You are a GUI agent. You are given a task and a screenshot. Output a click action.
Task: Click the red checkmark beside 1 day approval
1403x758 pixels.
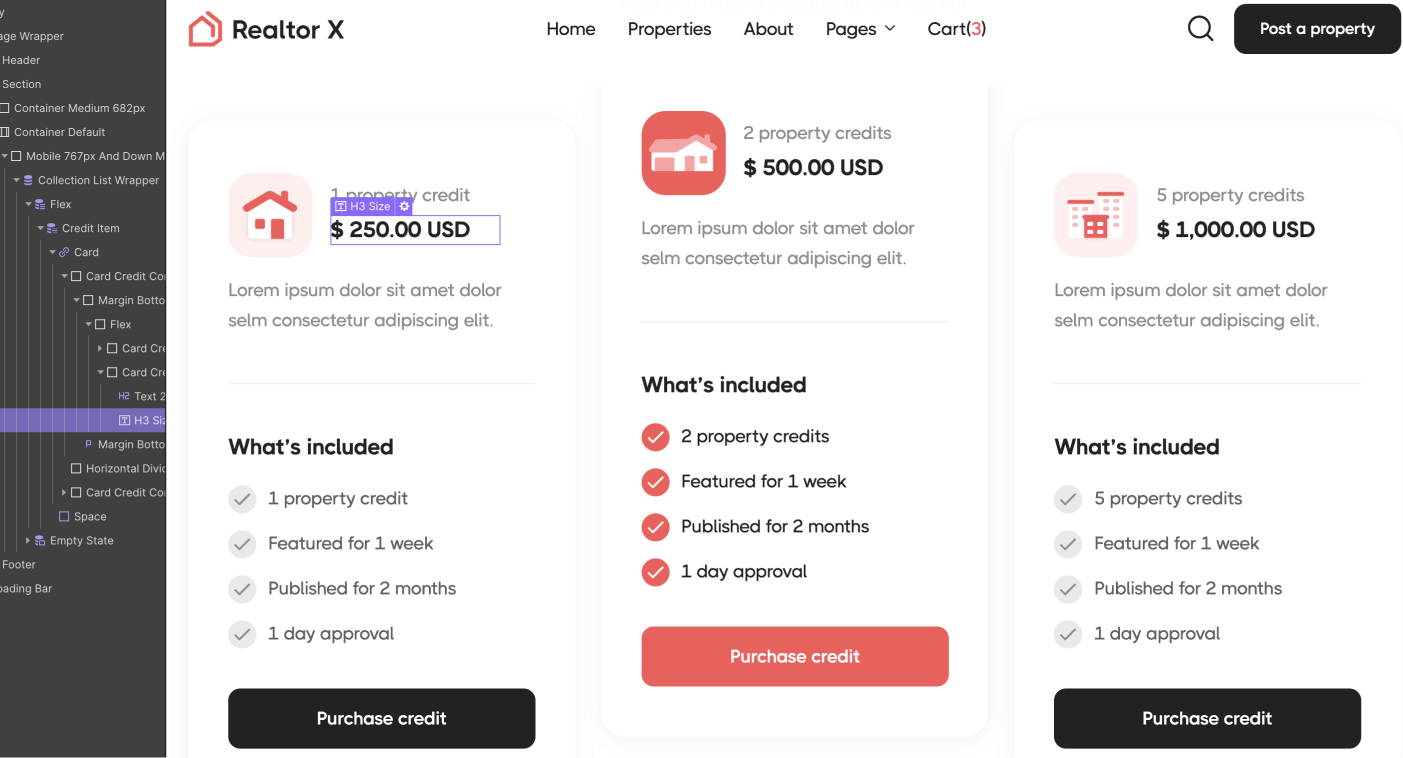(x=655, y=571)
